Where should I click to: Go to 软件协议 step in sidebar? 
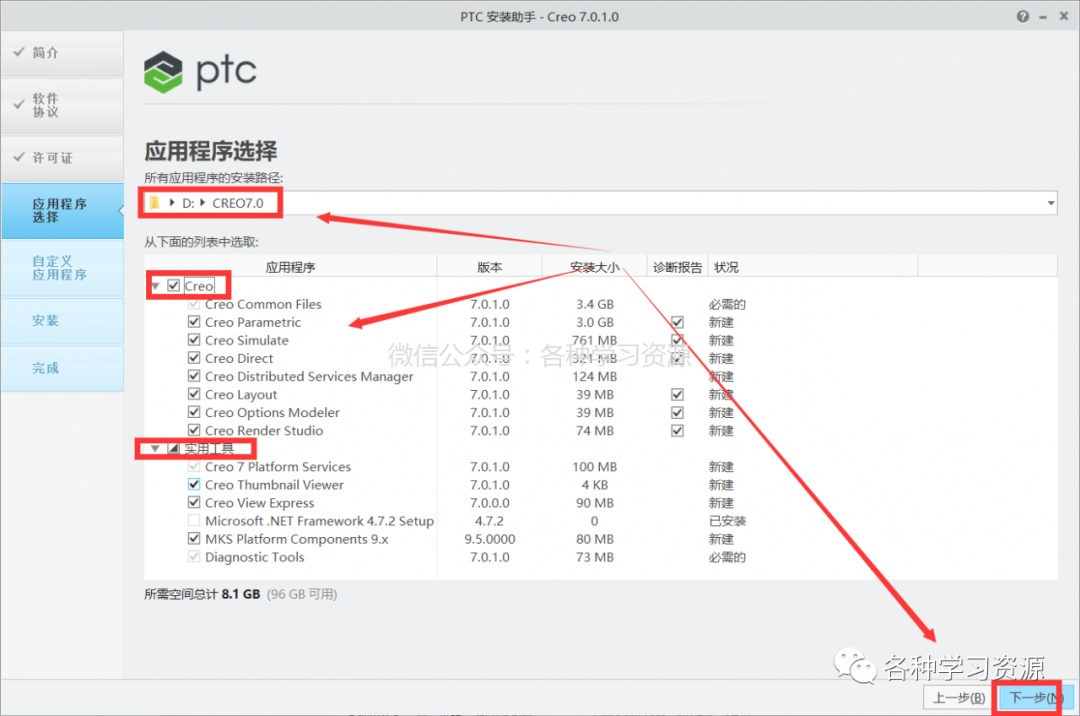pyautogui.click(x=63, y=105)
